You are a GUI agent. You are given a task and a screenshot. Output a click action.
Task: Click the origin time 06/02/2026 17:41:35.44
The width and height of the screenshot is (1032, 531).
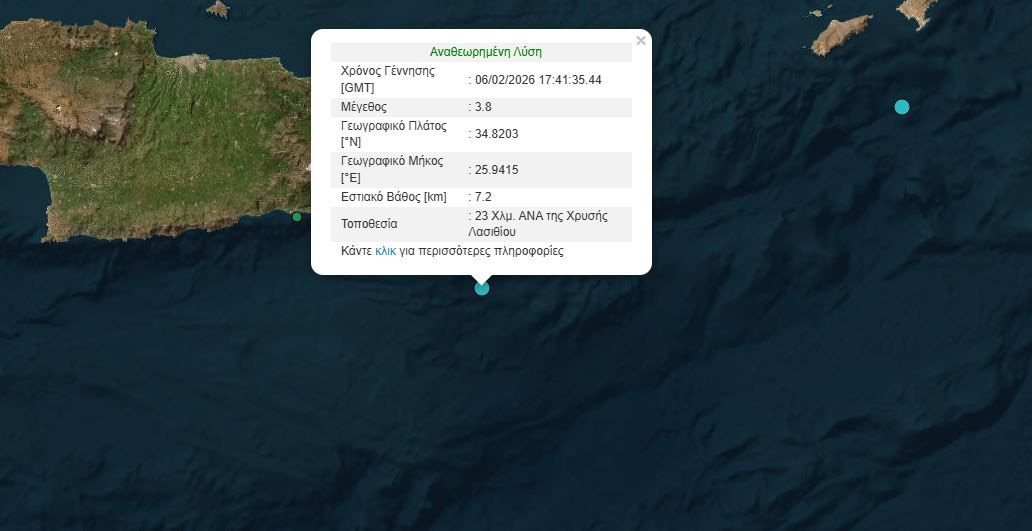click(538, 80)
